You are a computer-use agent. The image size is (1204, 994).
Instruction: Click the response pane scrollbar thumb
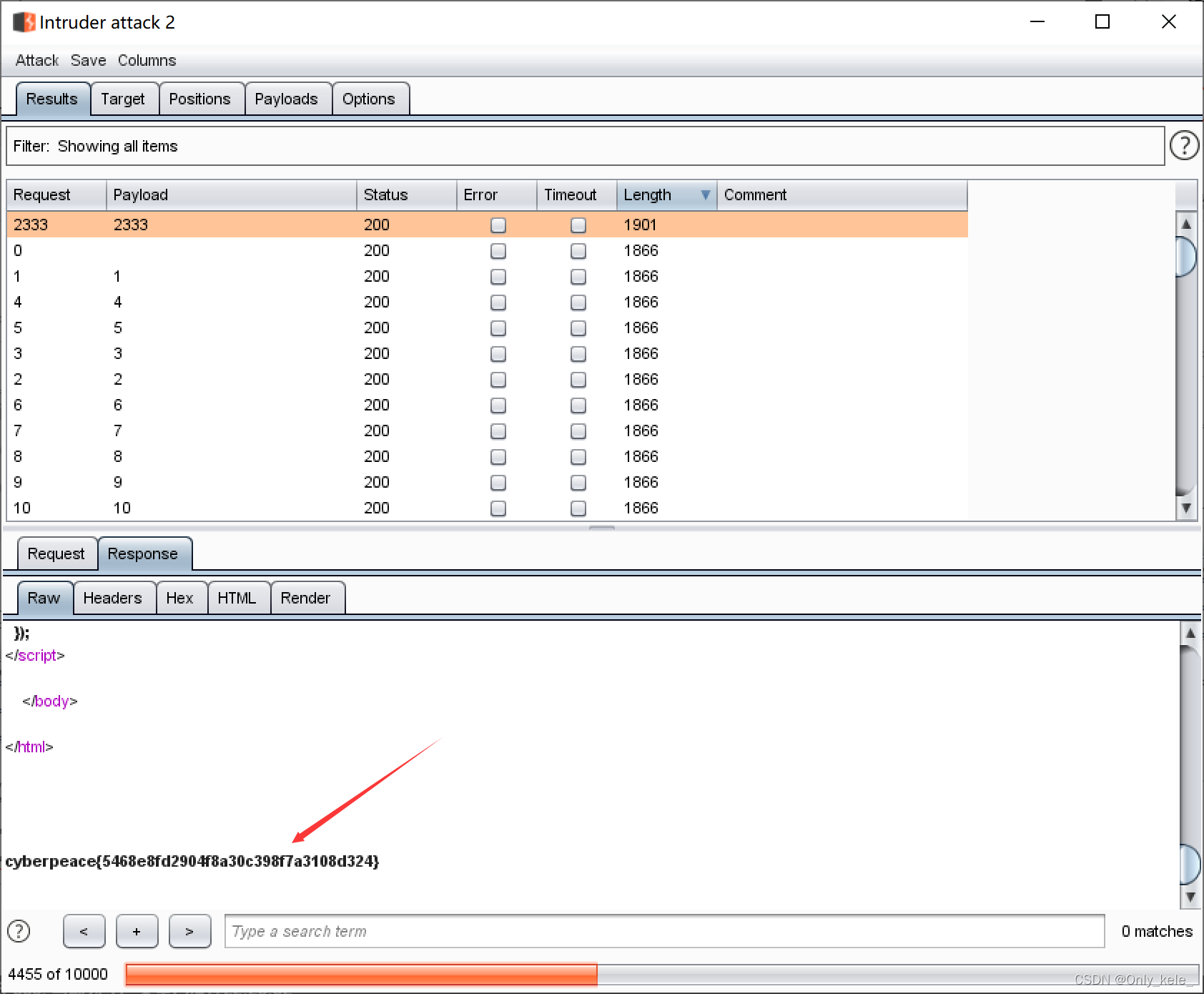pos(1190,864)
